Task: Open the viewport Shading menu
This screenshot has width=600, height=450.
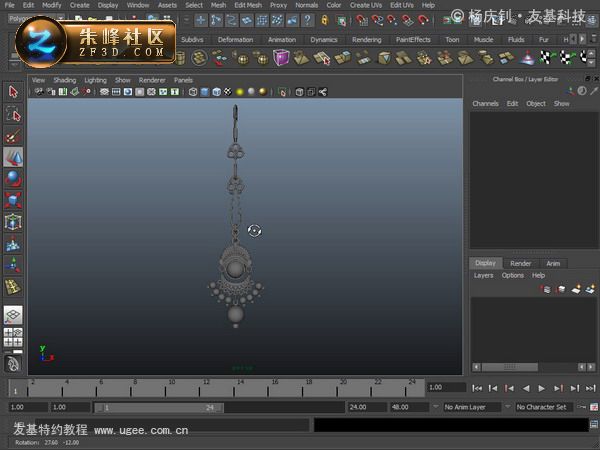Action: click(65, 80)
